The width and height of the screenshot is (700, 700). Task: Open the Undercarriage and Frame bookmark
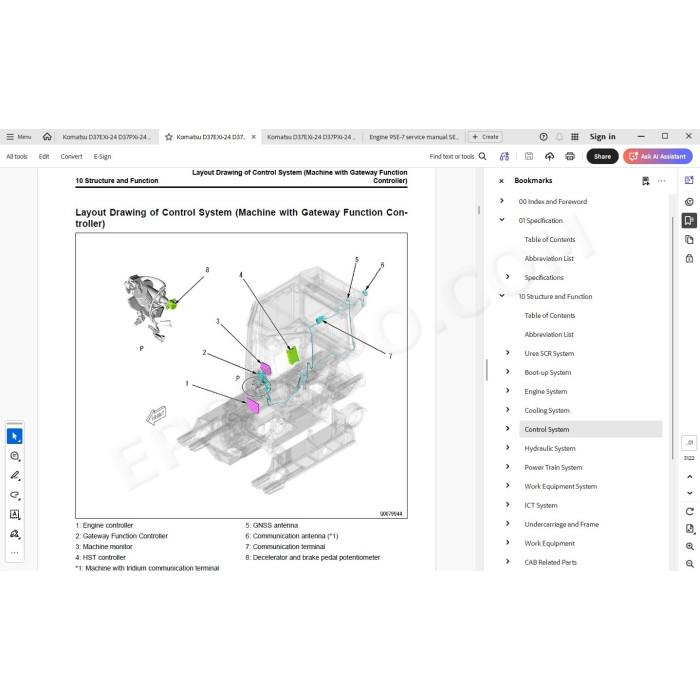click(x=562, y=524)
